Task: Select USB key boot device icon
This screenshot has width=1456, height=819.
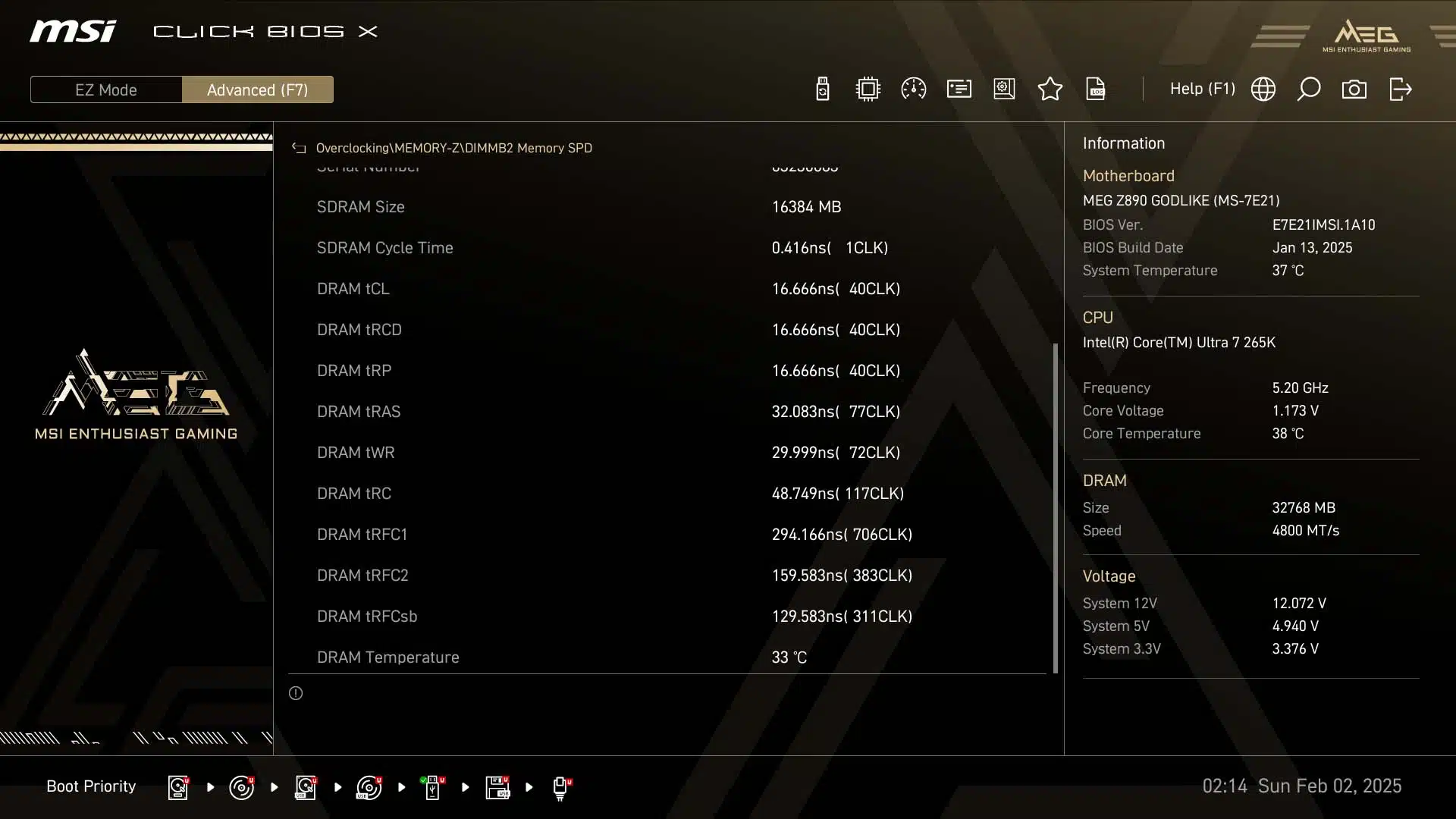Action: (x=433, y=787)
